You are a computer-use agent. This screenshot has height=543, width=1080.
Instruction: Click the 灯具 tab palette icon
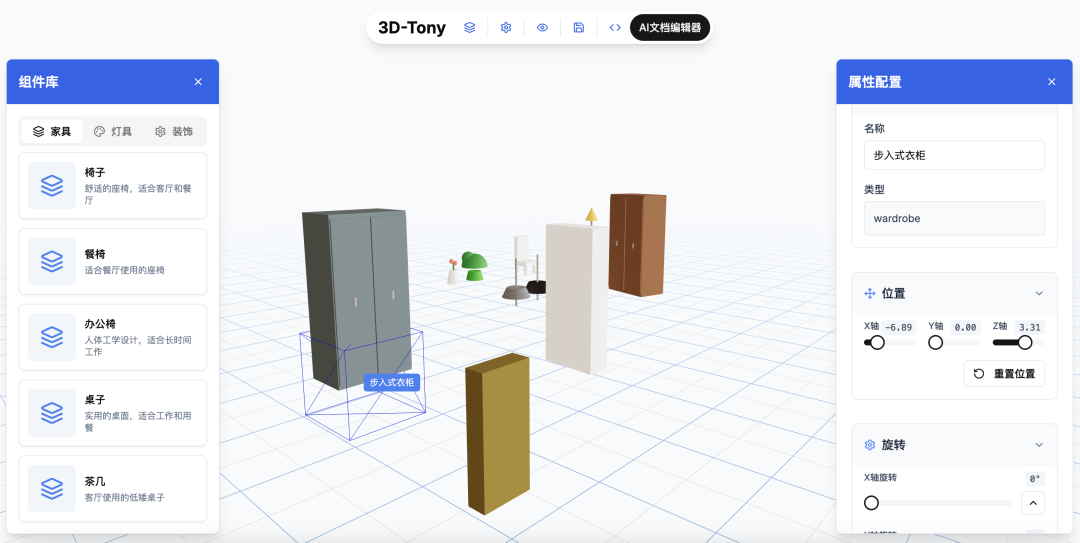99,131
